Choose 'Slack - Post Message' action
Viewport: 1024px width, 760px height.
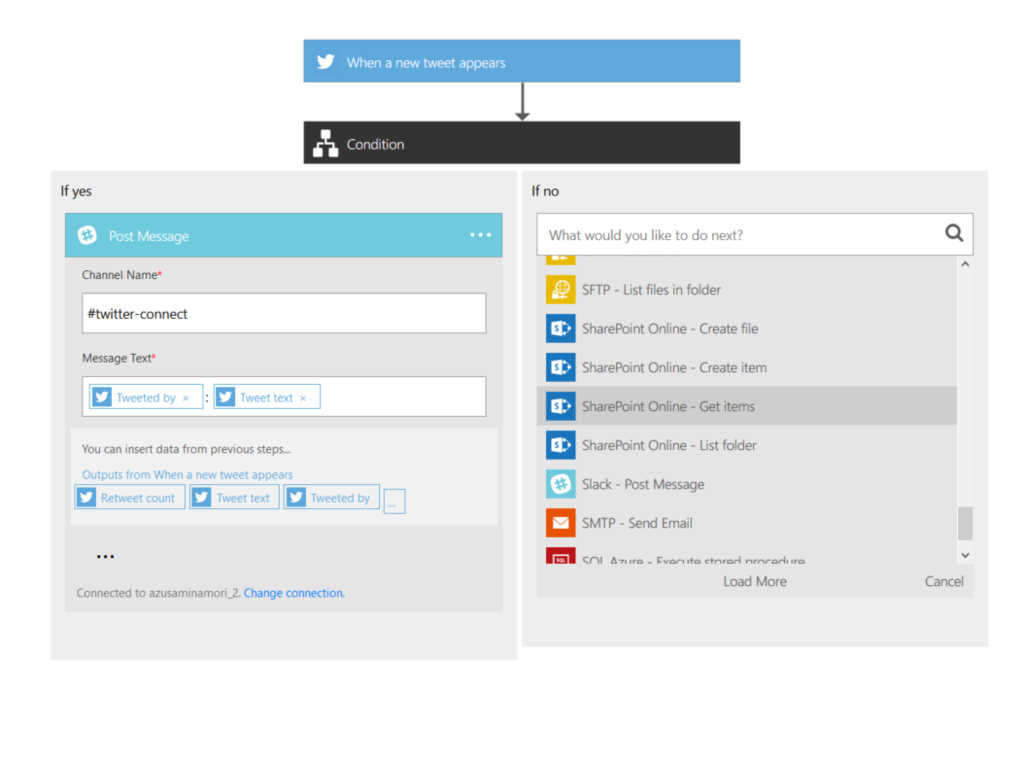746,484
